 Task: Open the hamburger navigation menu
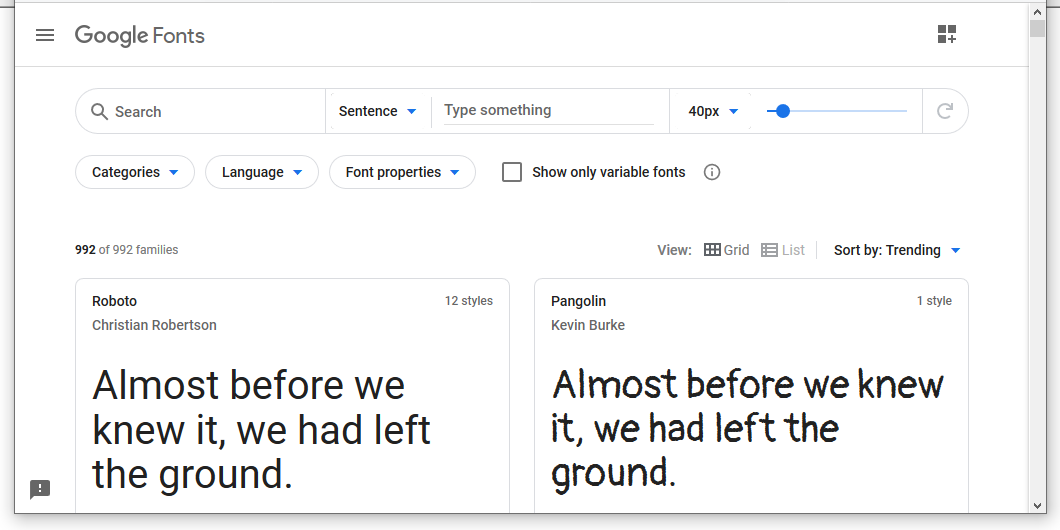pos(45,36)
